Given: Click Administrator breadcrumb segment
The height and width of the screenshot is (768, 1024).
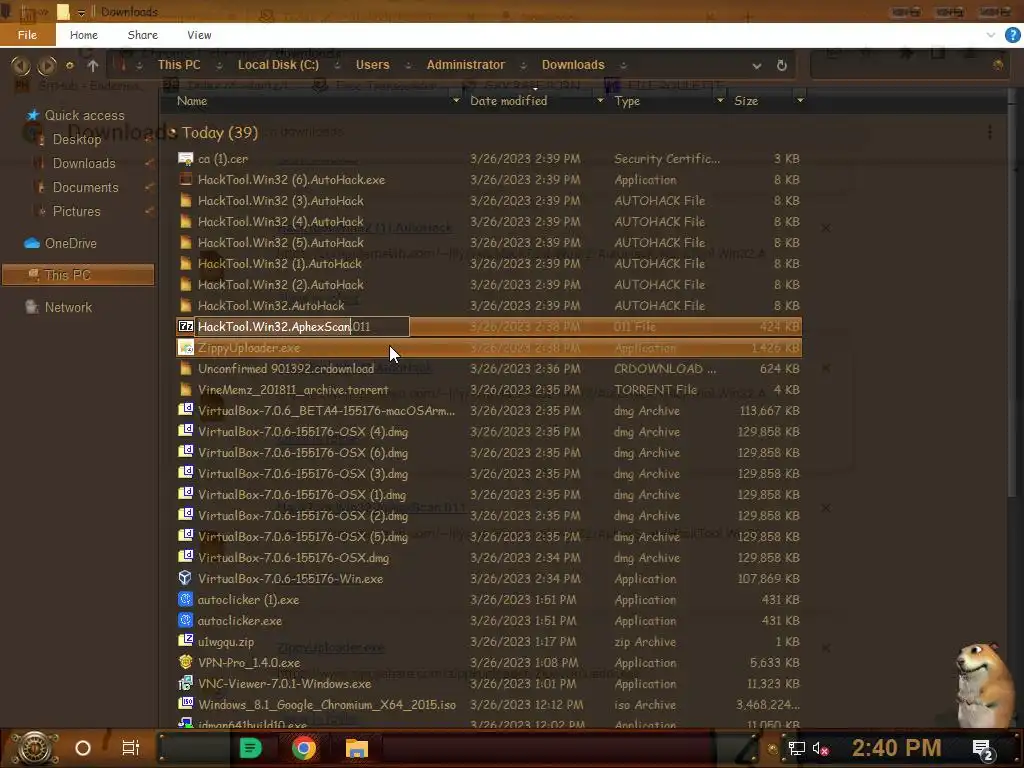Looking at the screenshot, I should pyautogui.click(x=466, y=65).
